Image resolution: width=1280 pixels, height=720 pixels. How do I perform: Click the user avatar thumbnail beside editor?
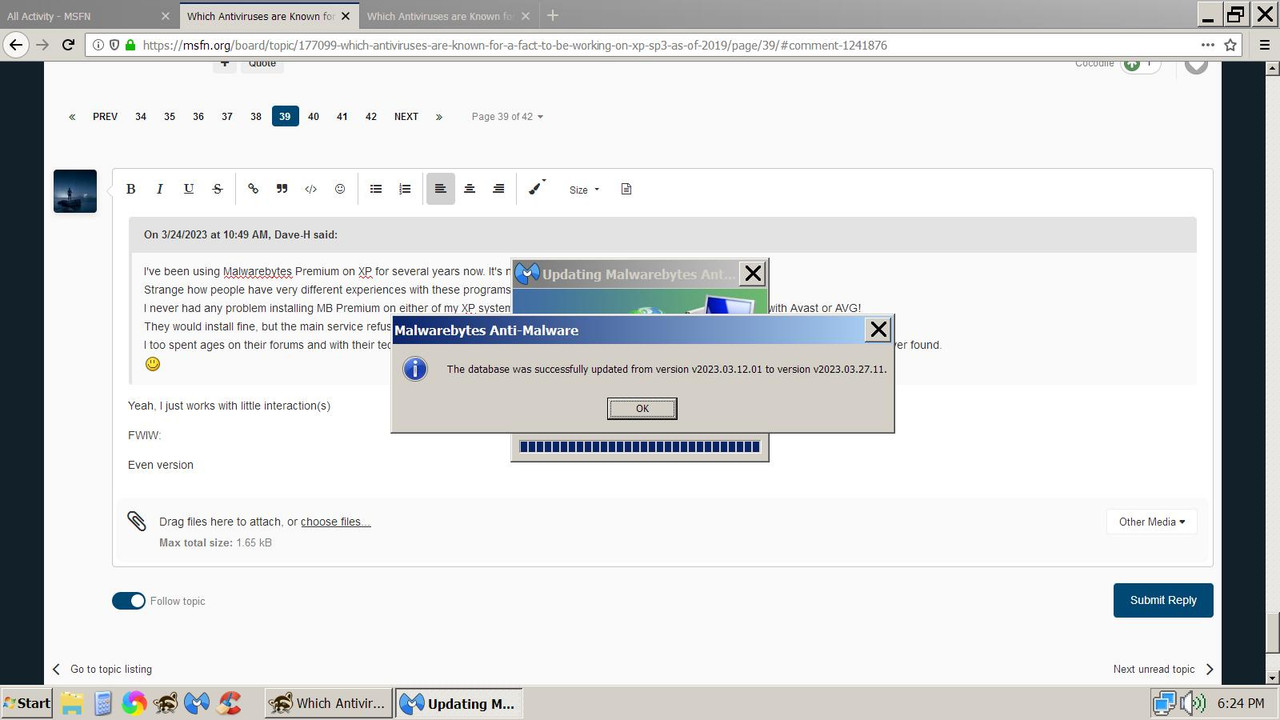(75, 191)
